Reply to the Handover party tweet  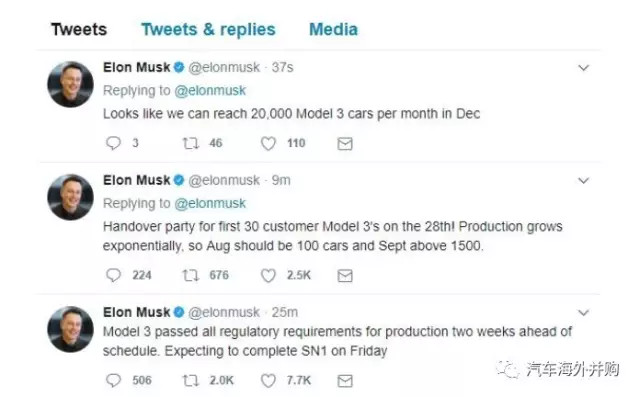113,275
